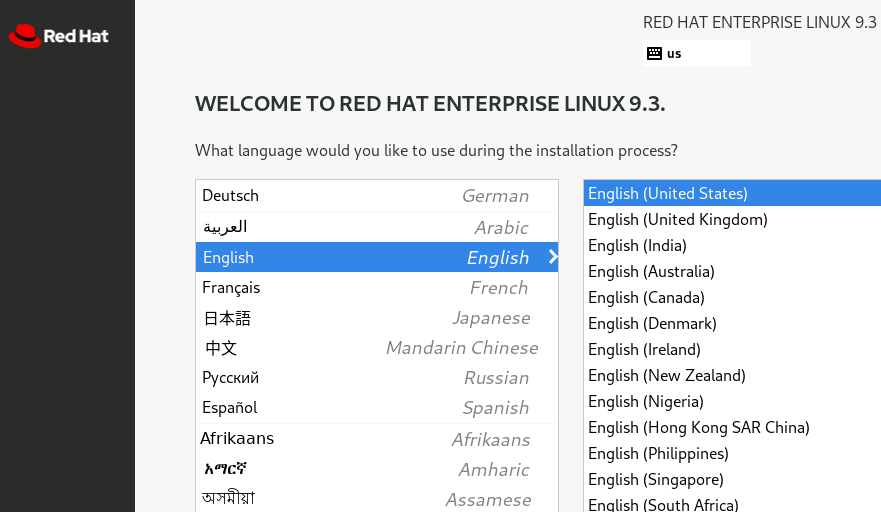Choose Français from the language list
Viewport: 881px width, 512px height.
pos(376,288)
